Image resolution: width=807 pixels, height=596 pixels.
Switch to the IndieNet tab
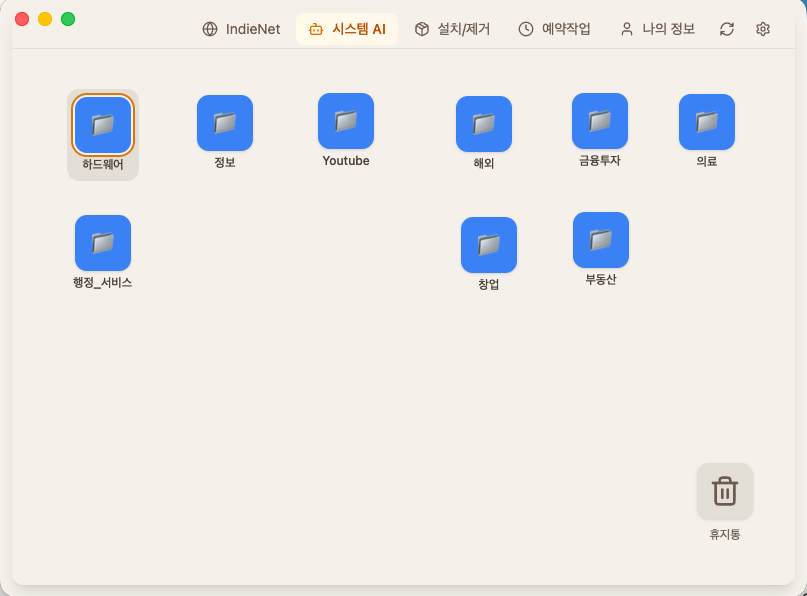[x=240, y=29]
